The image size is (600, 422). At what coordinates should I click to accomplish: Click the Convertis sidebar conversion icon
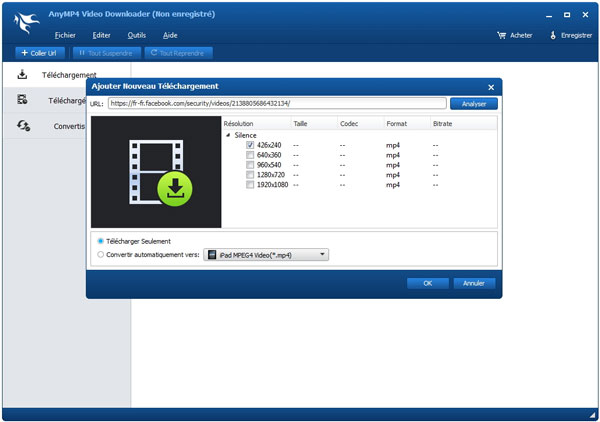(x=23, y=126)
